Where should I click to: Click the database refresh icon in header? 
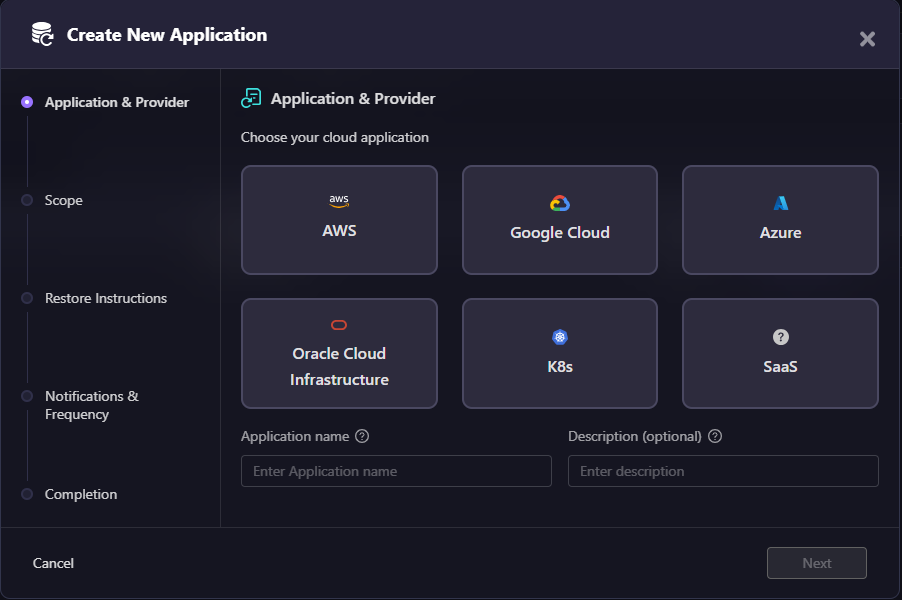[43, 34]
